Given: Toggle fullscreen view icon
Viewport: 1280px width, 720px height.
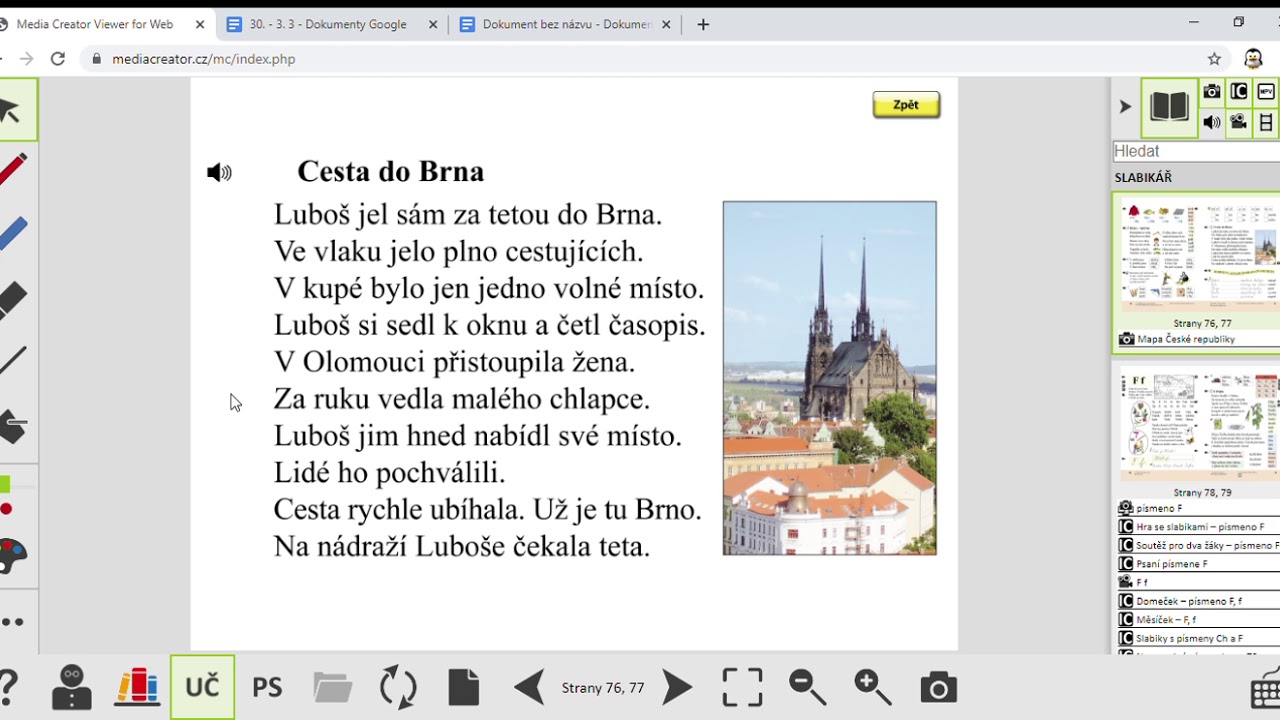Looking at the screenshot, I should (x=742, y=687).
